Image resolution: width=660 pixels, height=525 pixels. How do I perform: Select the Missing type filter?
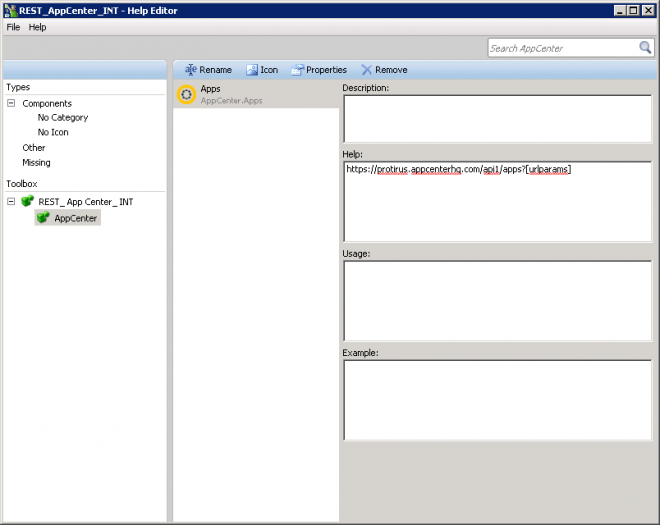pyautogui.click(x=36, y=163)
